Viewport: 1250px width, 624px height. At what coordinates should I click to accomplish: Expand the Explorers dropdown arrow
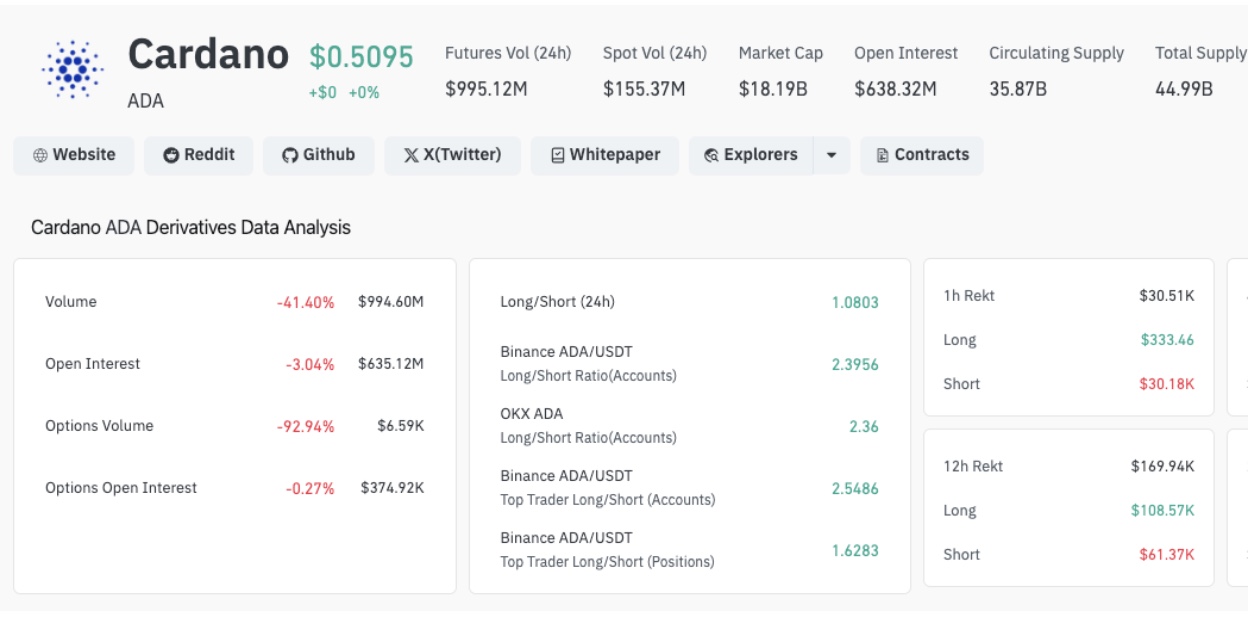click(831, 155)
